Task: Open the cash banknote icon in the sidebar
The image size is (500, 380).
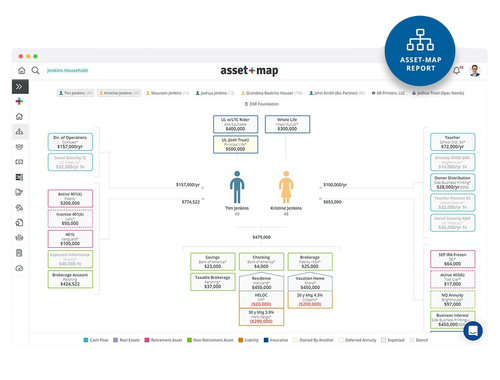Action: tap(19, 162)
